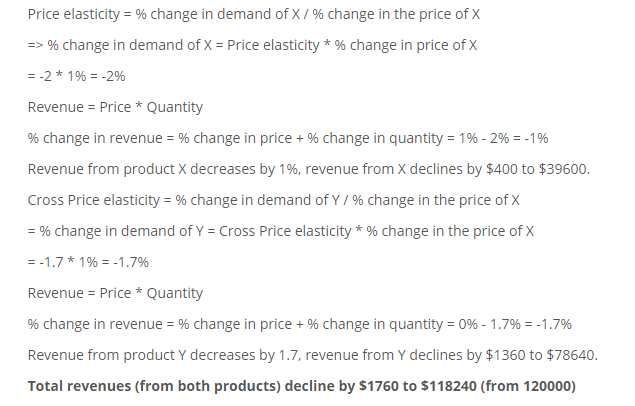
Task: Click the calculation '= -1.7 * 1% = -1.7%'
Action: pyautogui.click(x=88, y=262)
